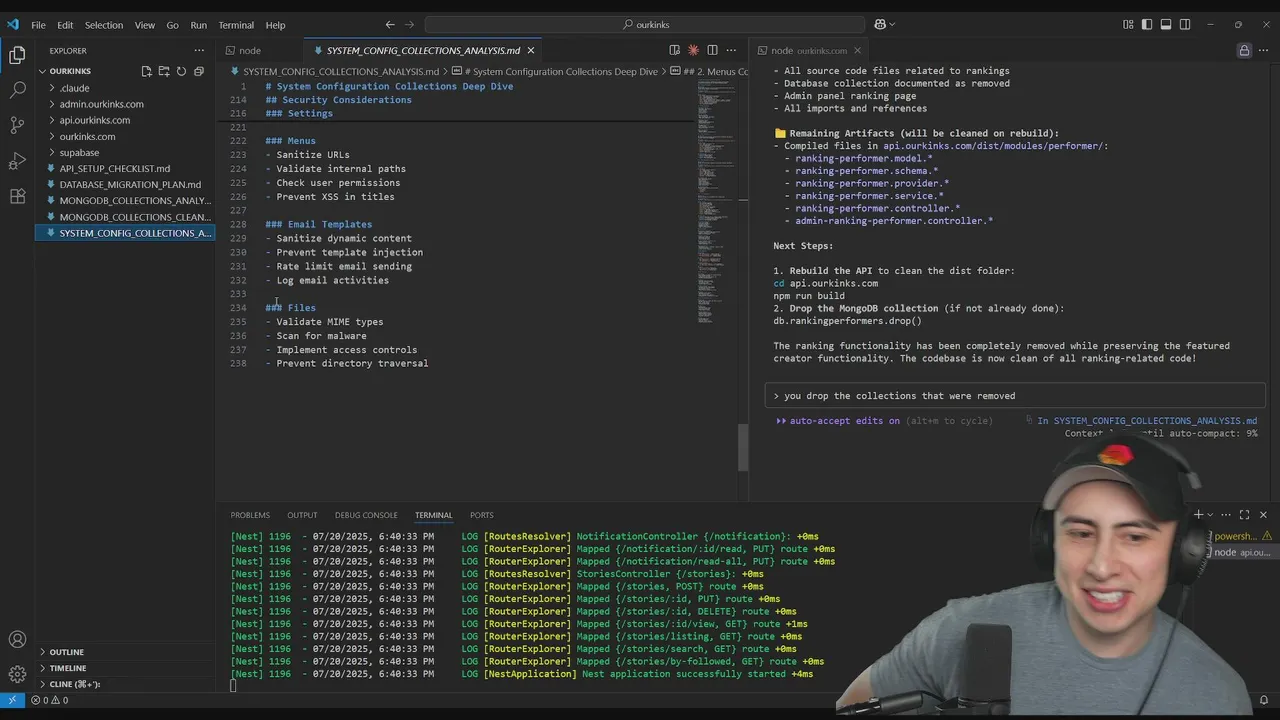Toggle the primary sidebar visibility
The image size is (1280, 720).
coord(1147,24)
